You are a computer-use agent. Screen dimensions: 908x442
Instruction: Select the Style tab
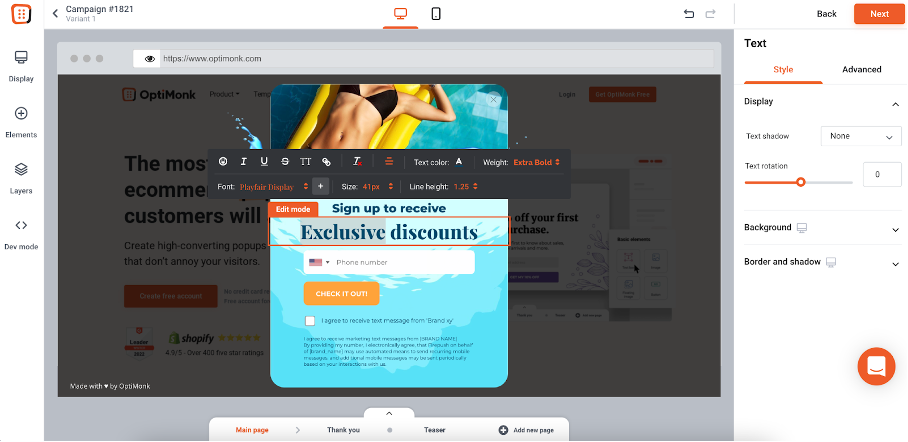click(783, 70)
